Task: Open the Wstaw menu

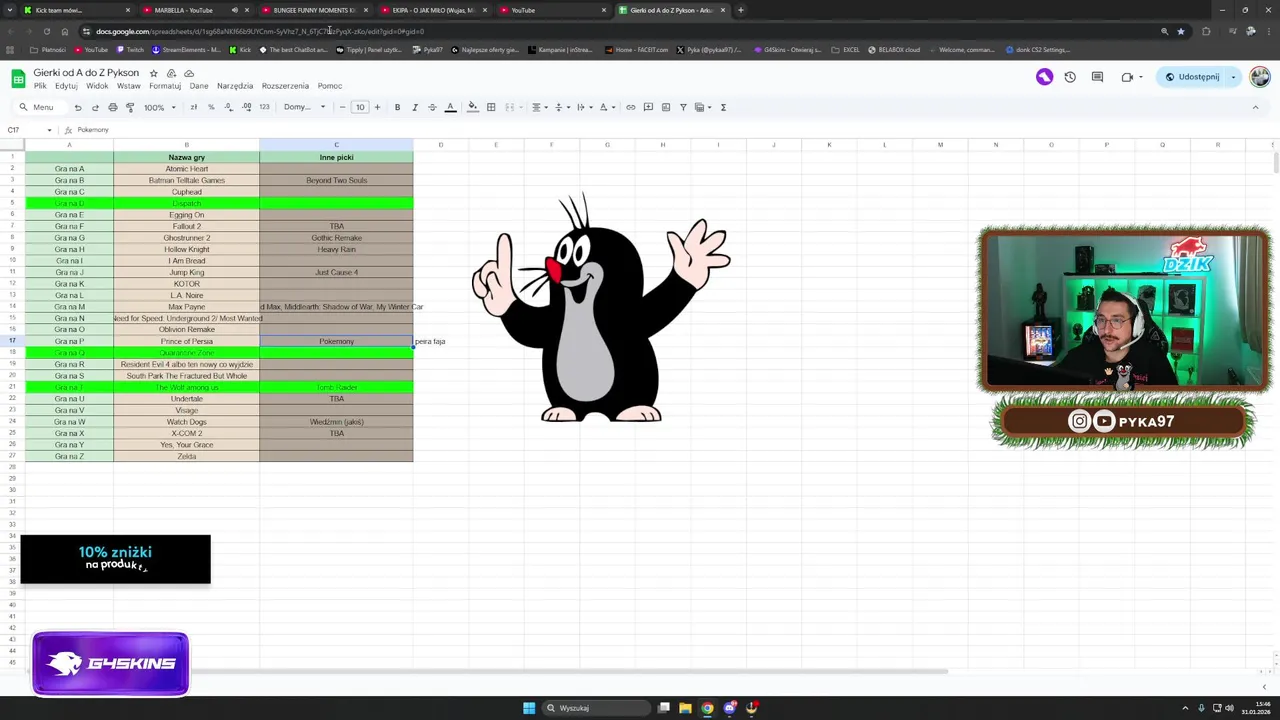Action: click(x=128, y=86)
